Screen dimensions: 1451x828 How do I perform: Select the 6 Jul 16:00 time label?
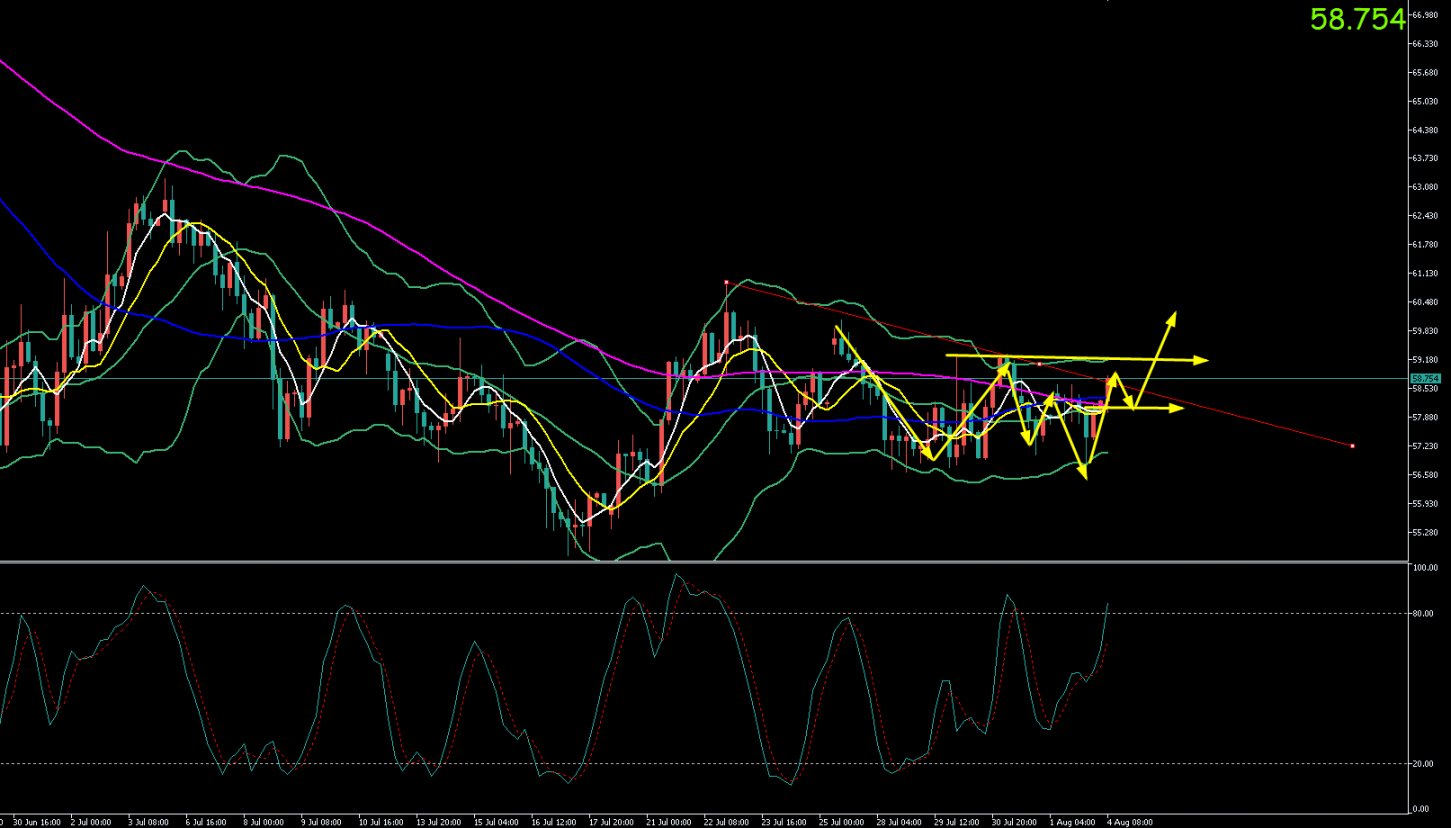tap(206, 822)
